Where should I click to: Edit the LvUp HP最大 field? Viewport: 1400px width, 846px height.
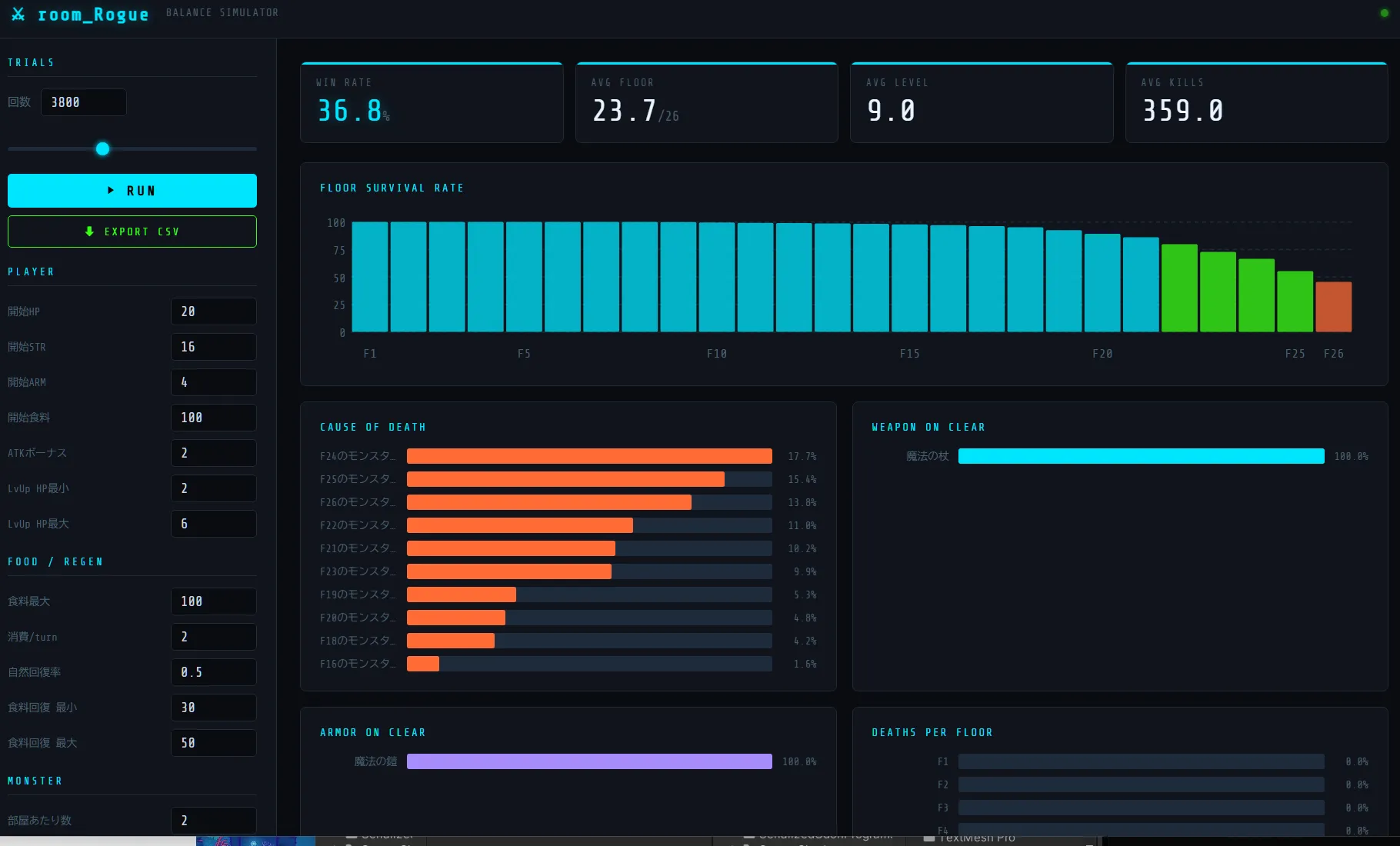coord(213,524)
